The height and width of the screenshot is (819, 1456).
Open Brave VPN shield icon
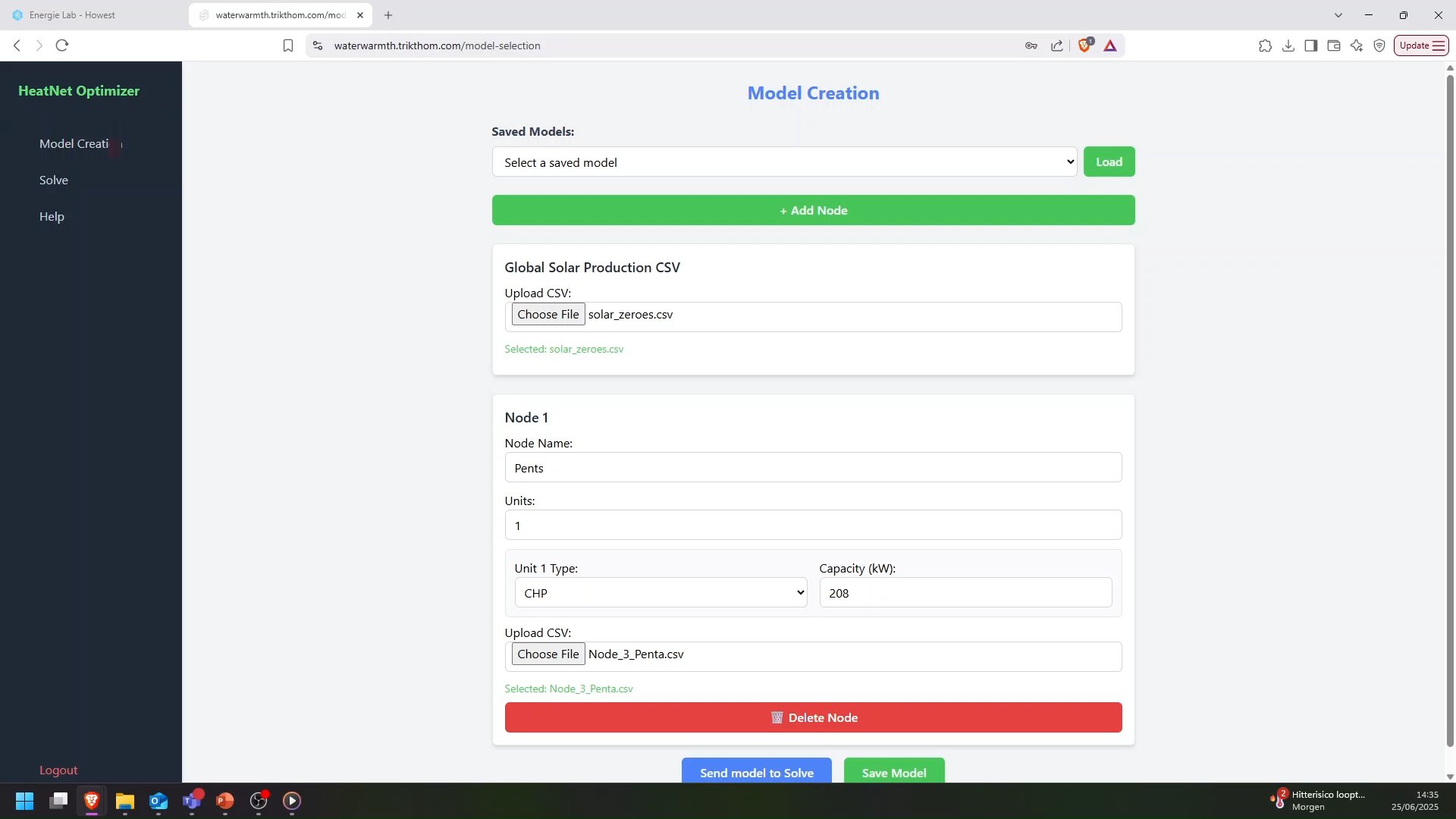pyautogui.click(x=1379, y=45)
